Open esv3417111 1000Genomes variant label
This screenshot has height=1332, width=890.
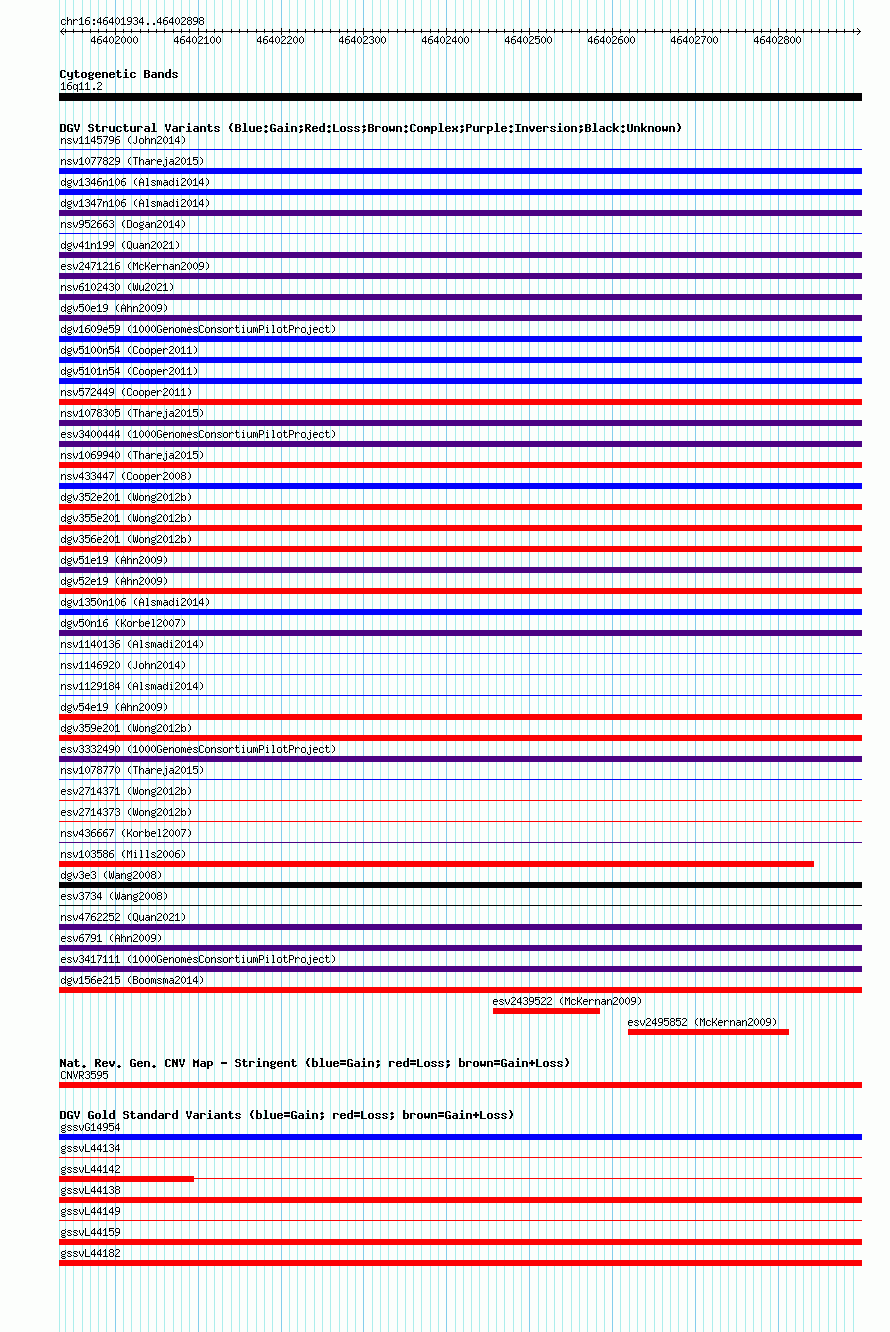(x=198, y=959)
